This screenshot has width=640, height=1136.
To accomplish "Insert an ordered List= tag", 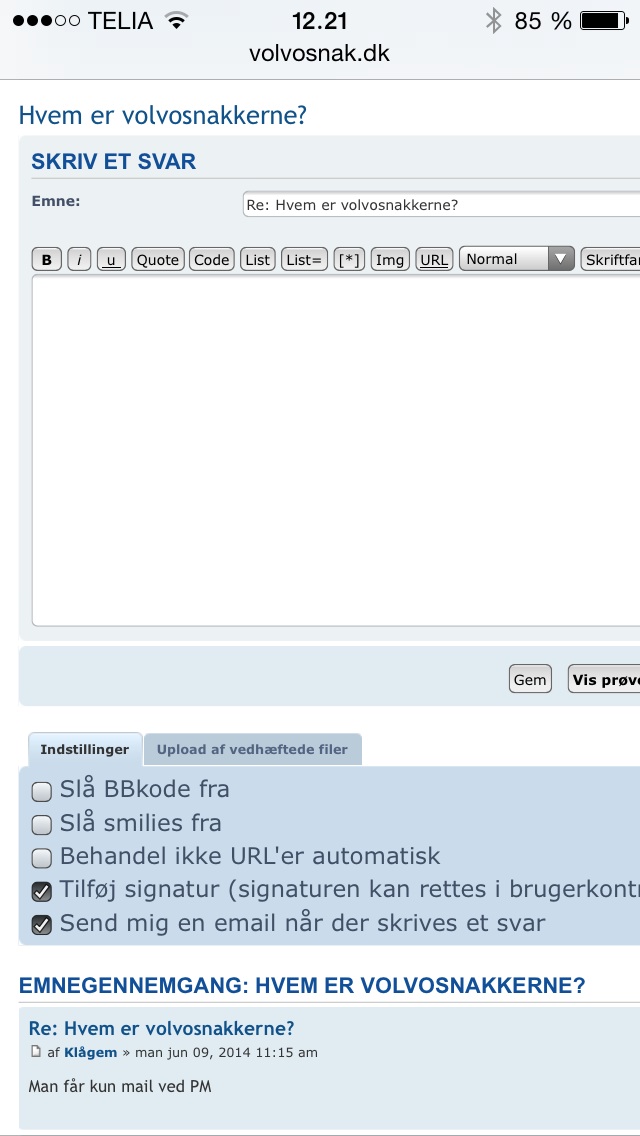I will (304, 259).
